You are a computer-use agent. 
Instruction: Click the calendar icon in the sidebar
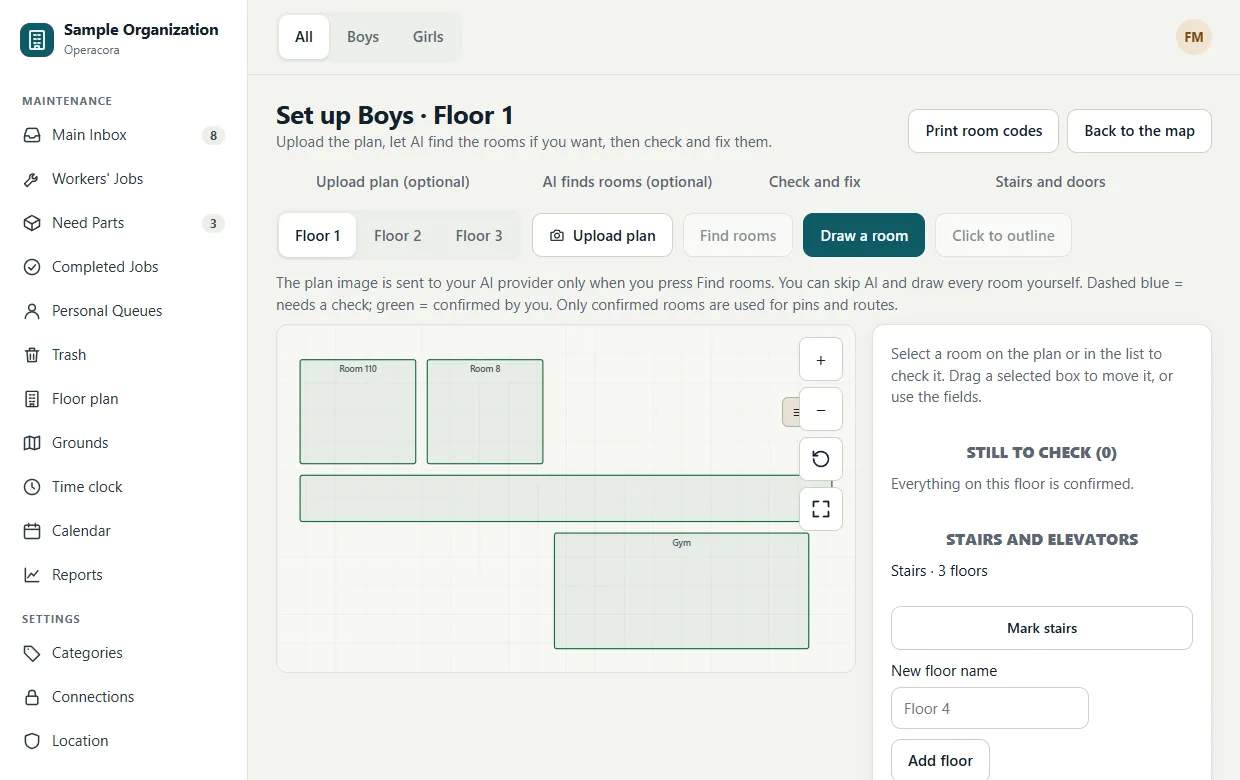coord(32,531)
